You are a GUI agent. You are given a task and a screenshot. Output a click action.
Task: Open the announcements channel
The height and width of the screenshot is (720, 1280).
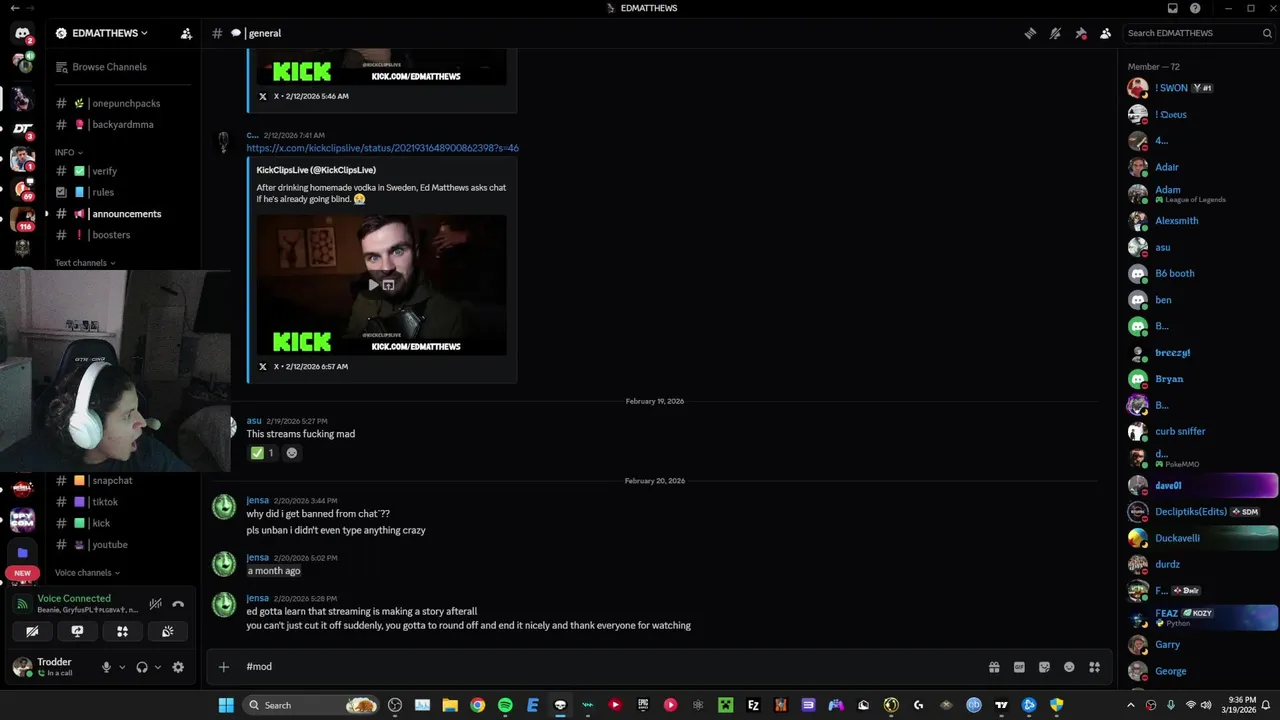point(126,214)
